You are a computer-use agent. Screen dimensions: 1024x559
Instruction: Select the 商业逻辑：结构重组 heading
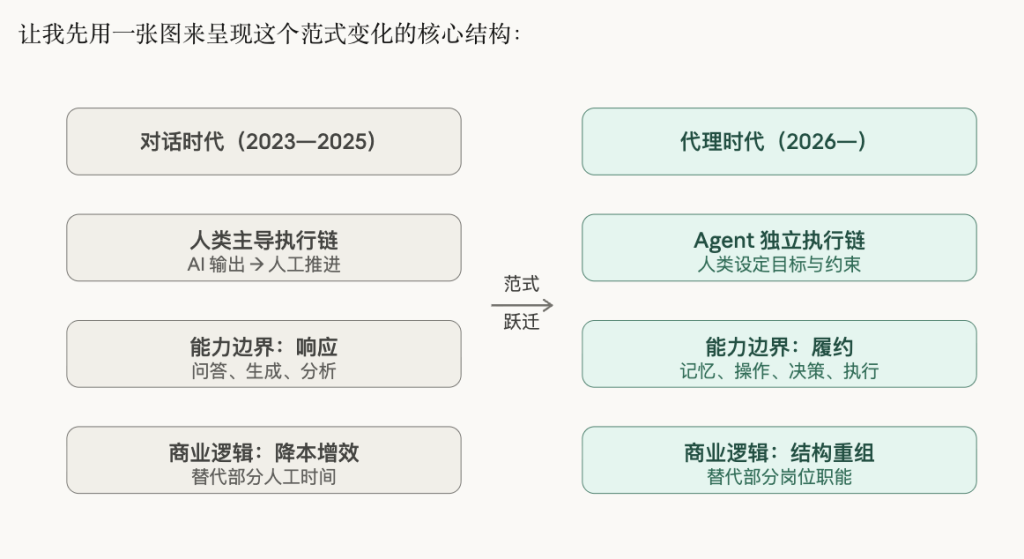pos(779,453)
